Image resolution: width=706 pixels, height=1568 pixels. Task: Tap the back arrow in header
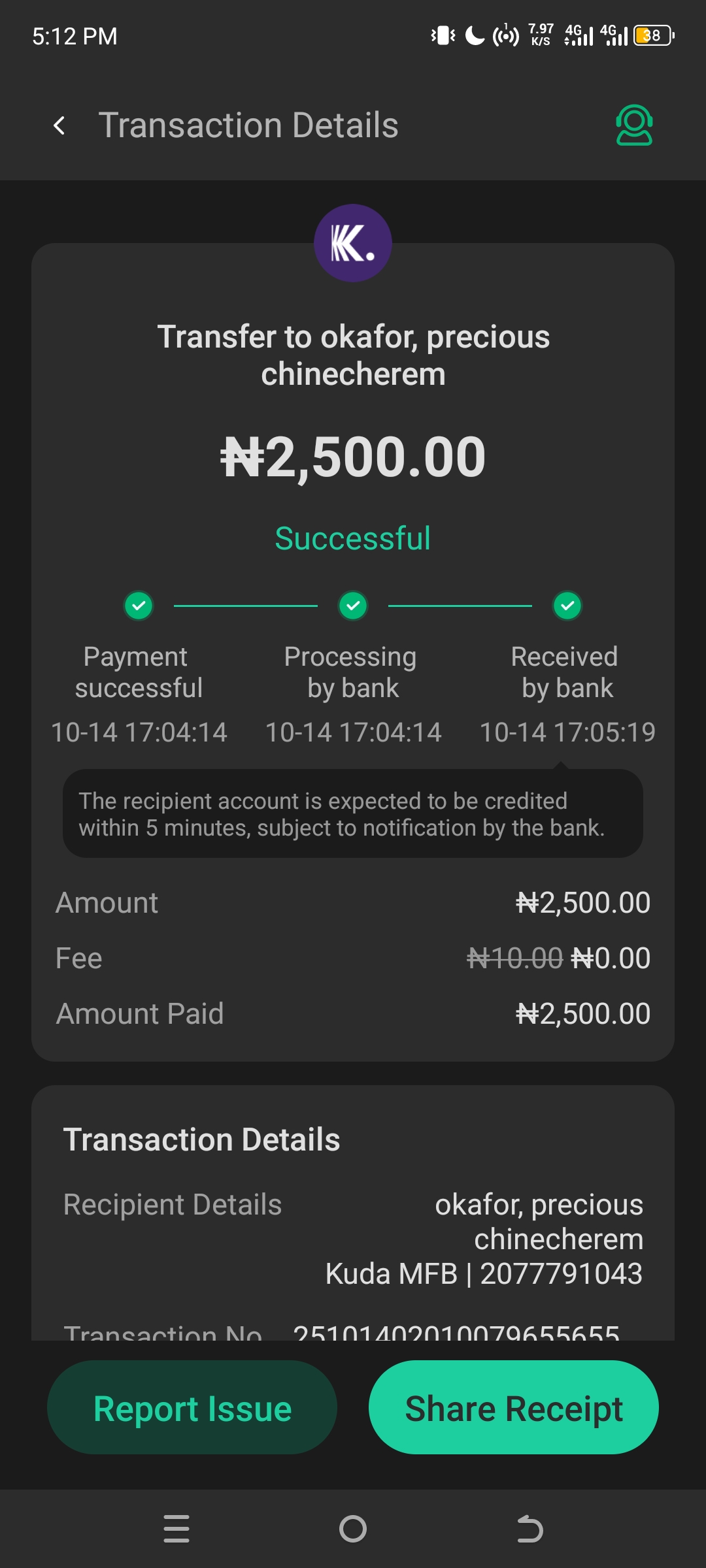[59, 125]
